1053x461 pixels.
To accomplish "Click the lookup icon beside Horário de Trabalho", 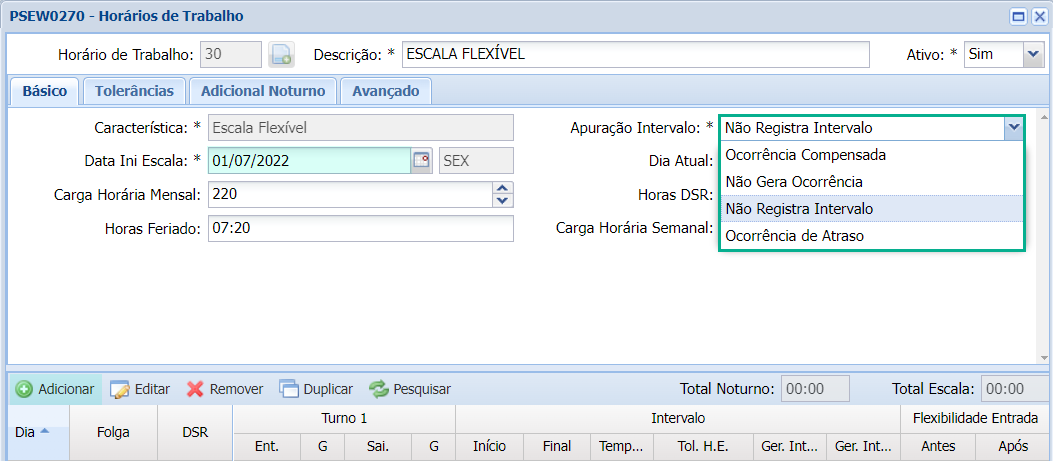I will pyautogui.click(x=281, y=55).
